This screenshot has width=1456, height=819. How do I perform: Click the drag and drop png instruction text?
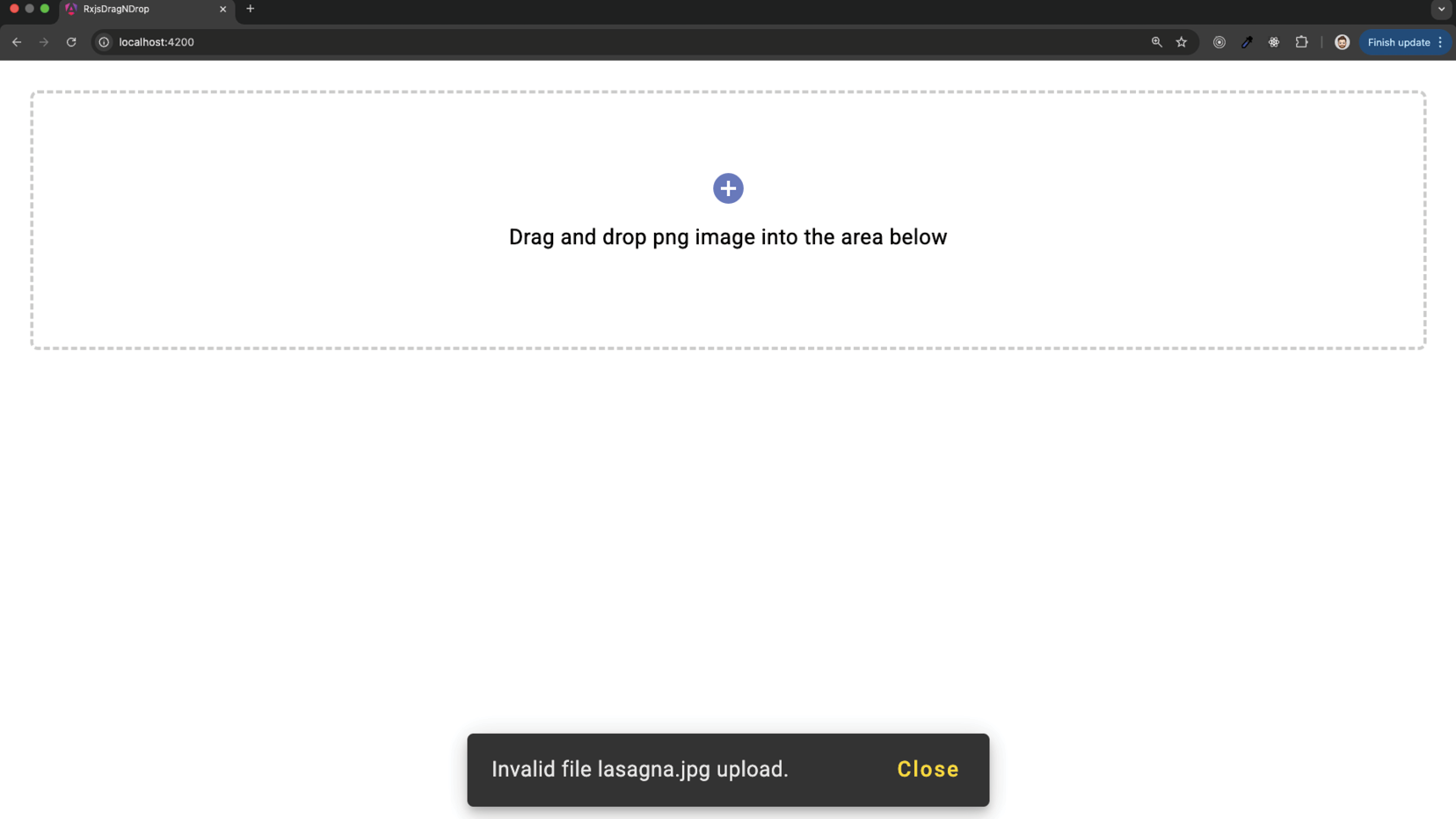[728, 237]
